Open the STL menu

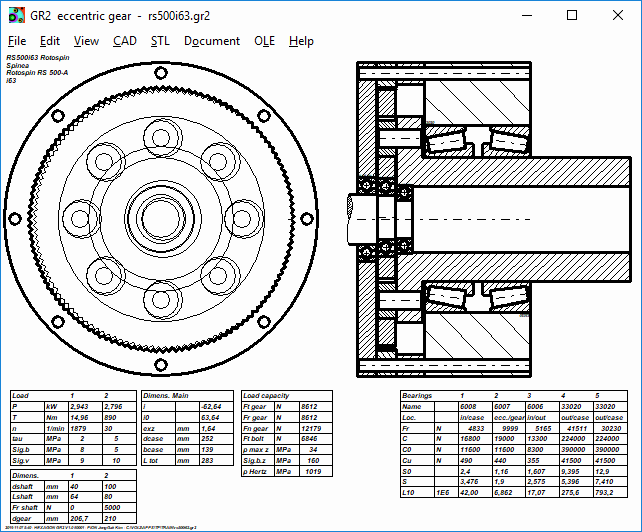[x=160, y=41]
